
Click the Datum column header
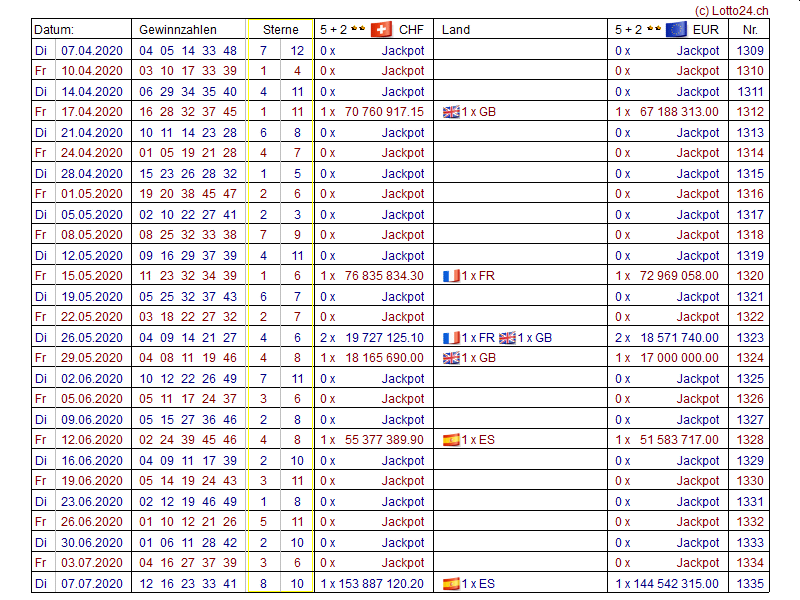point(54,30)
